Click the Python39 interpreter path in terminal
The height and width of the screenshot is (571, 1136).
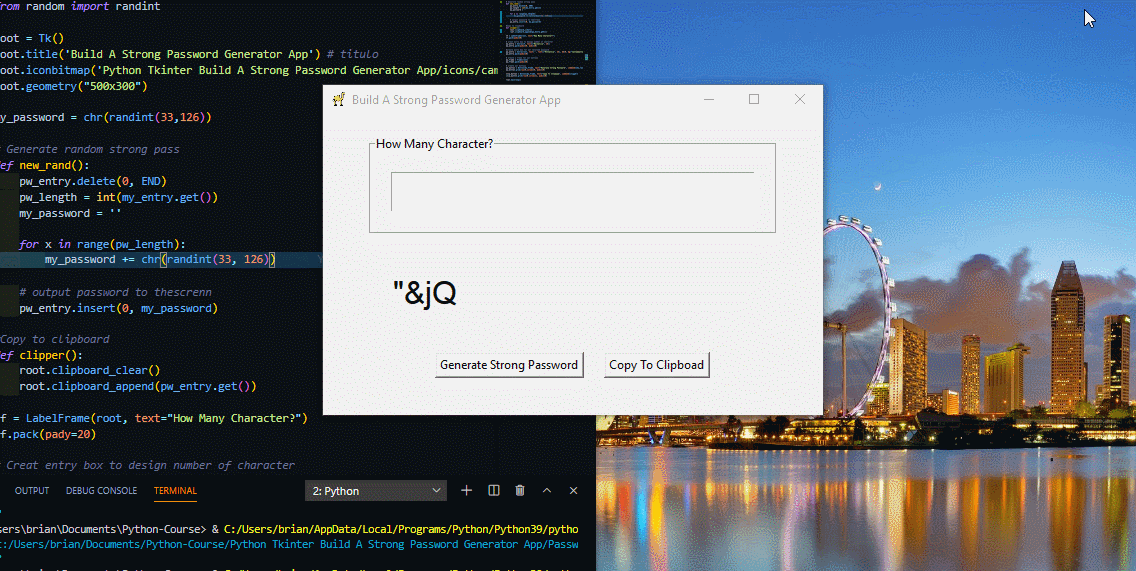(401, 529)
